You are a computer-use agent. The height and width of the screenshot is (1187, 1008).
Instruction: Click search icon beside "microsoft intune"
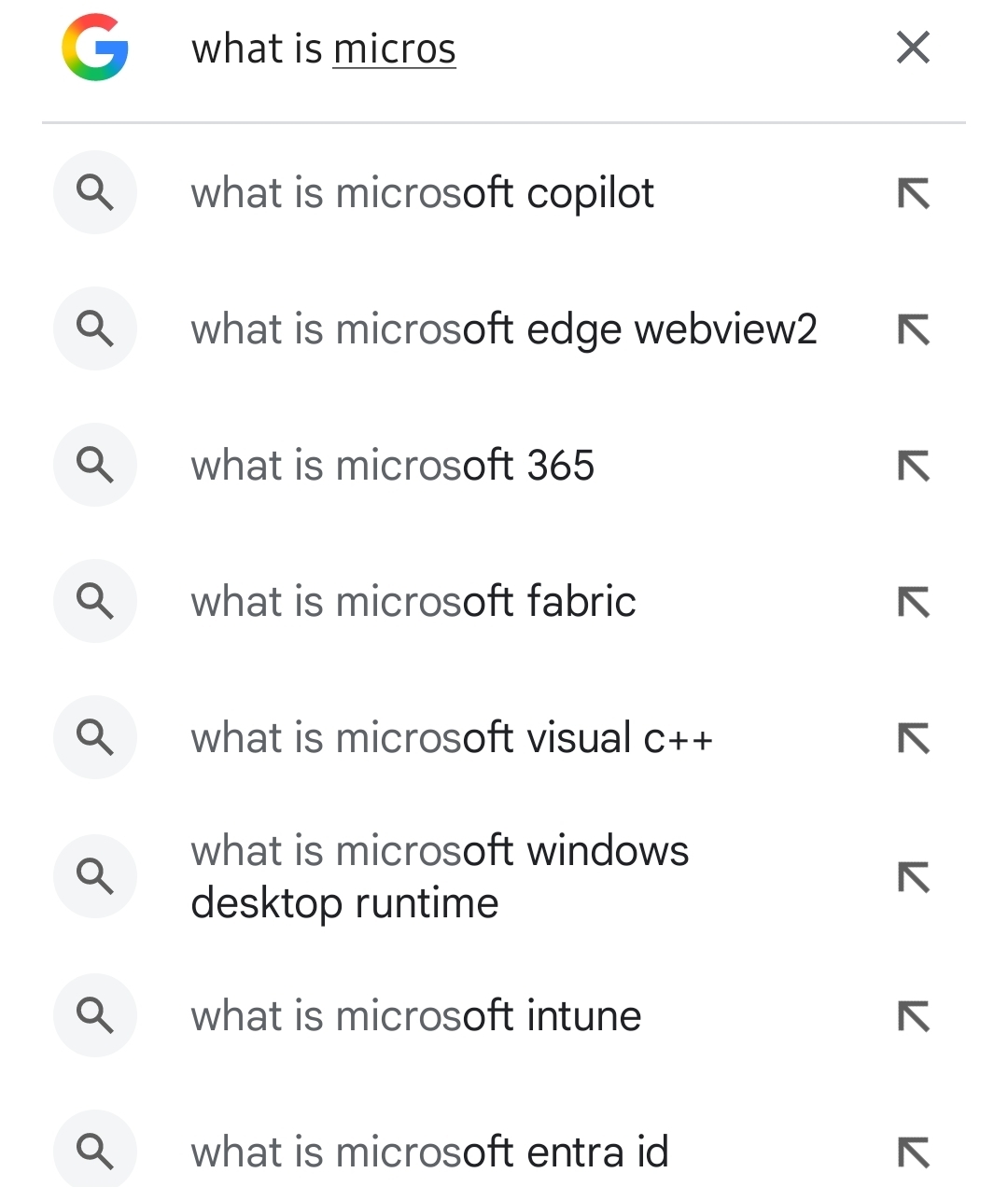click(95, 1014)
